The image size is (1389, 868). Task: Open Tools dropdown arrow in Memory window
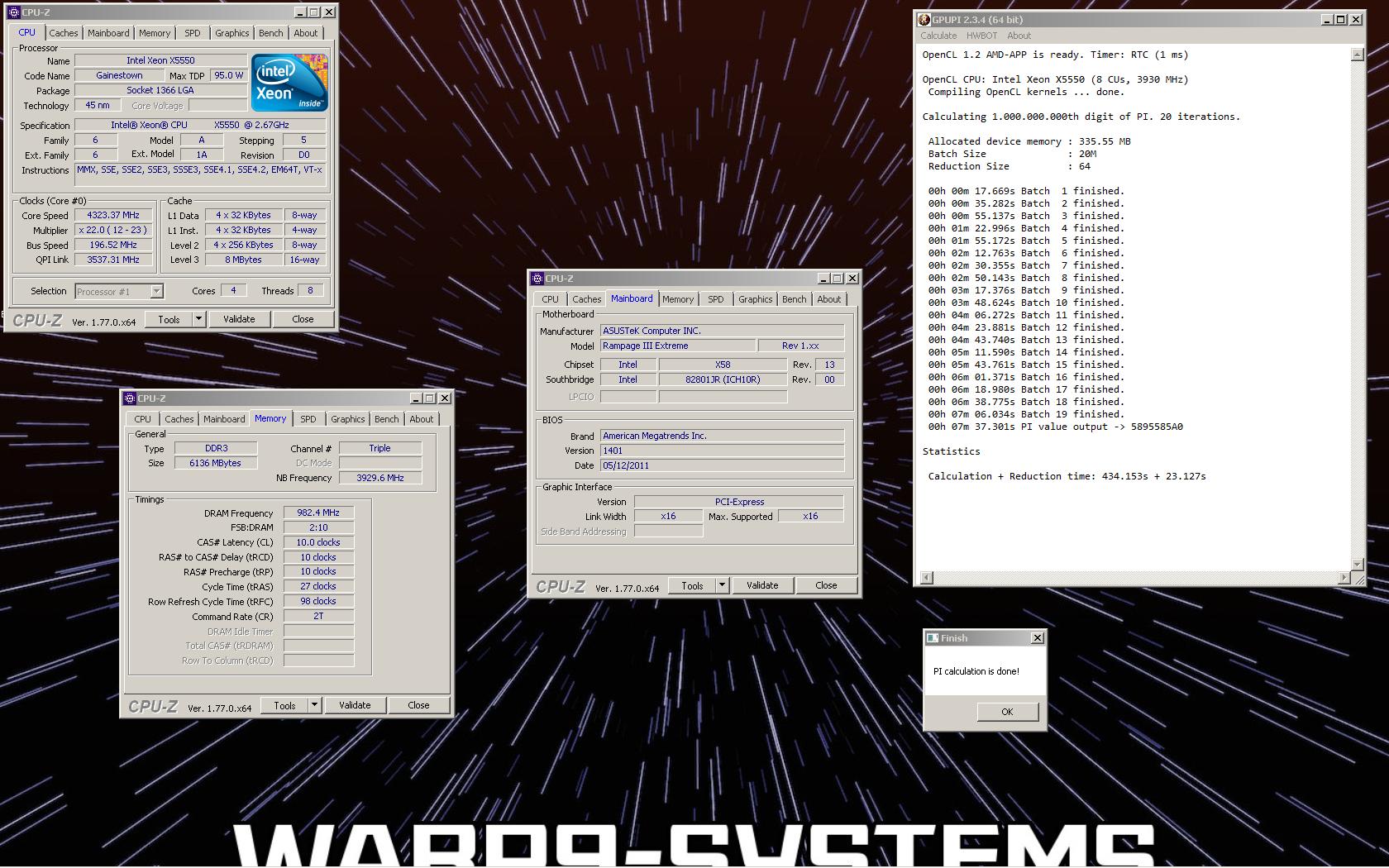tap(314, 705)
